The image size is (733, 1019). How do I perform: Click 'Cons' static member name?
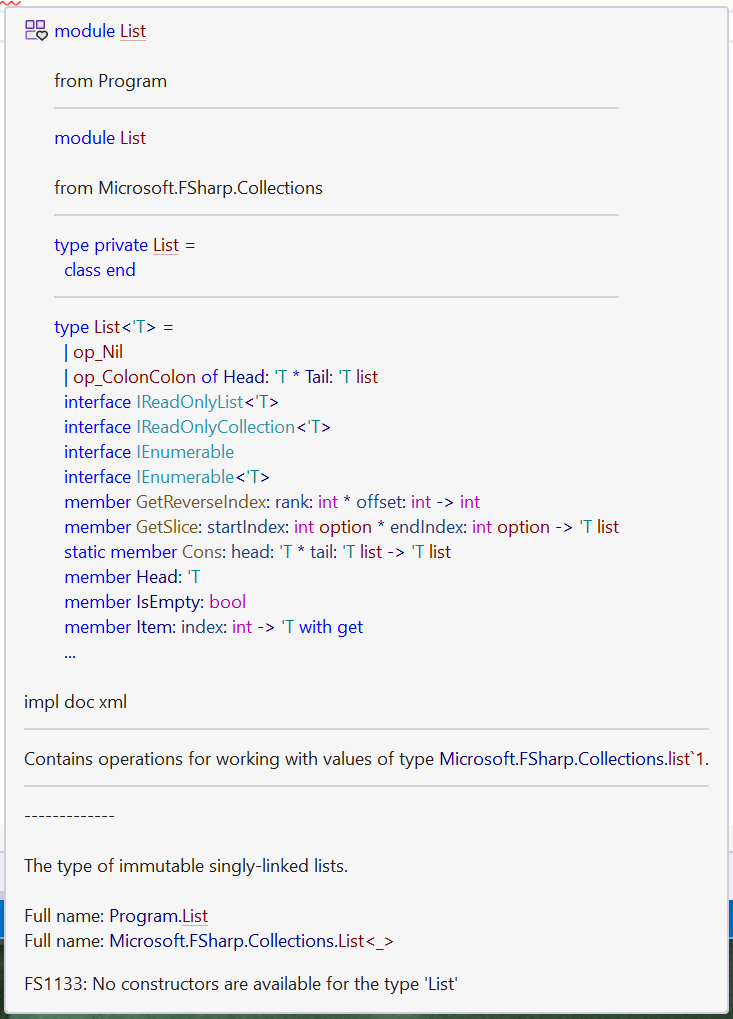pos(202,552)
